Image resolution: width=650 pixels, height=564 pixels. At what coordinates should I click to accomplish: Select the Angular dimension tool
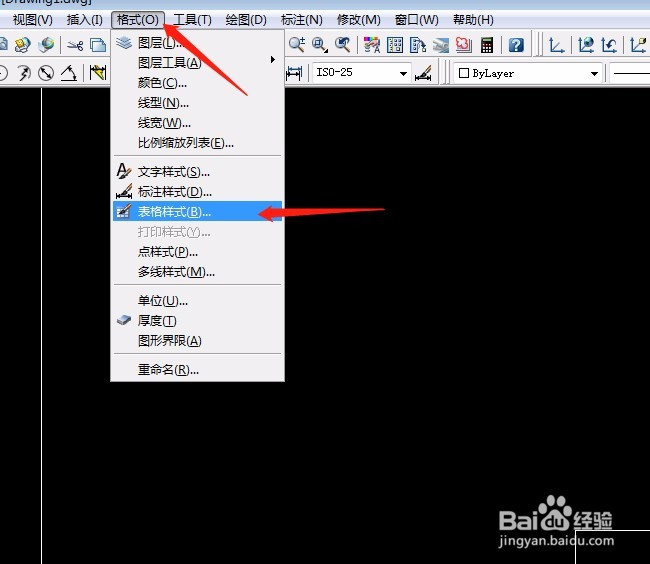click(x=69, y=73)
